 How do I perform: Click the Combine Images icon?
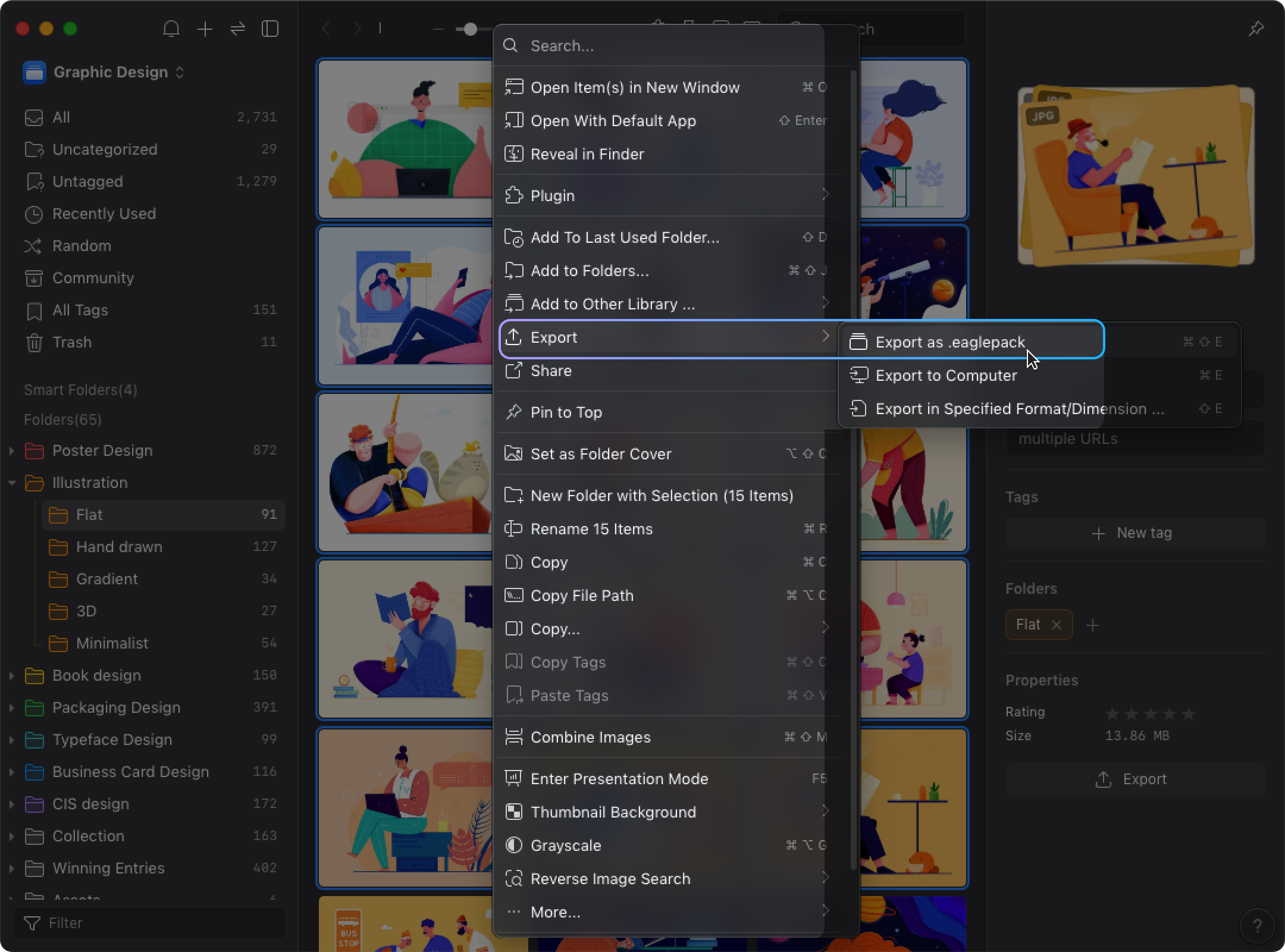[514, 737]
